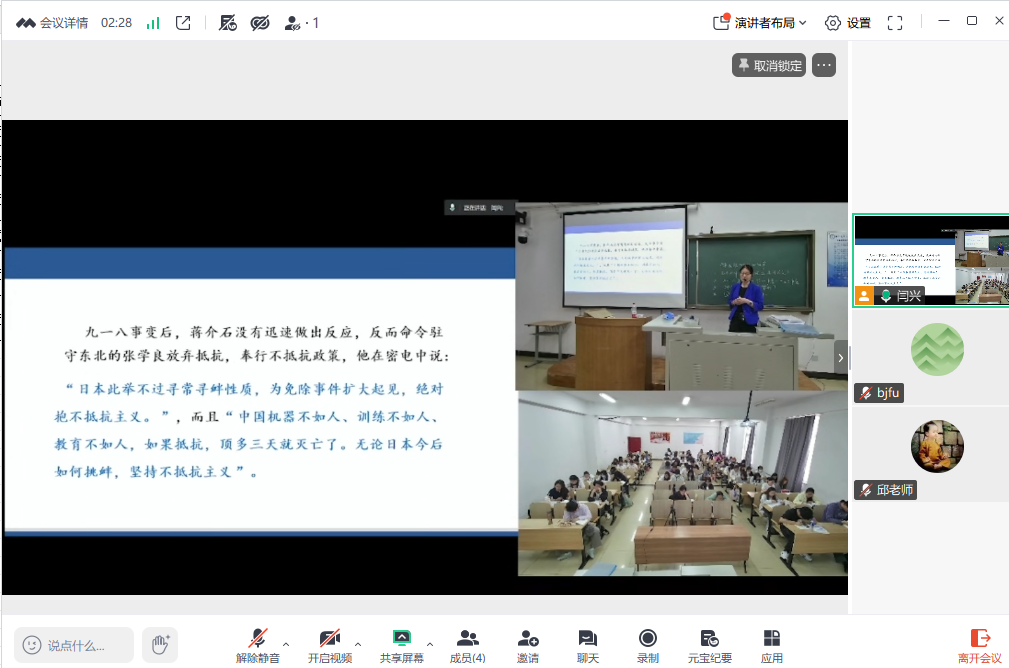This screenshot has height=668, width=1009.
Task: Enter full screen mode
Action: pos(894,23)
